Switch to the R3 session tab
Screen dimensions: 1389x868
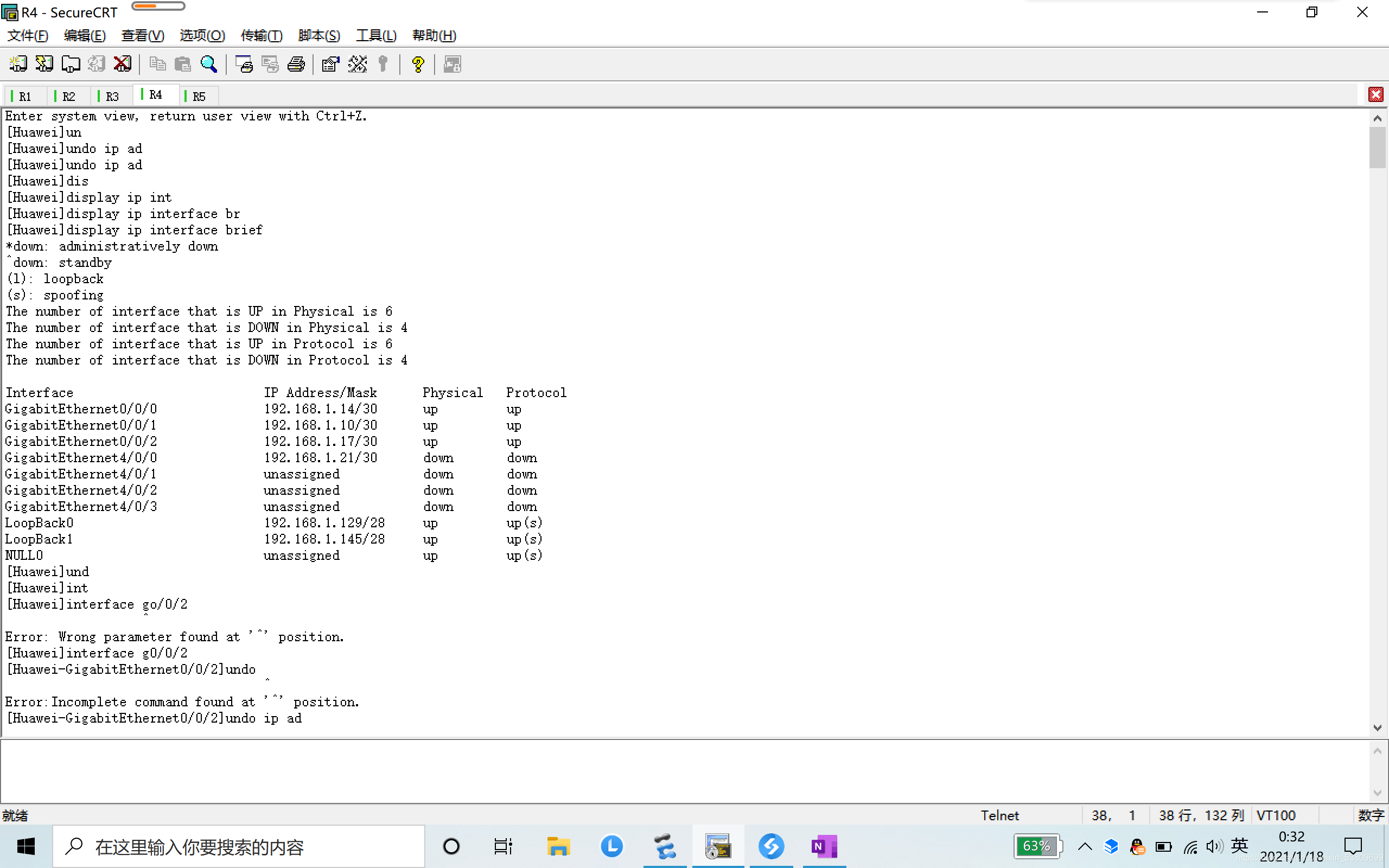pos(111,97)
